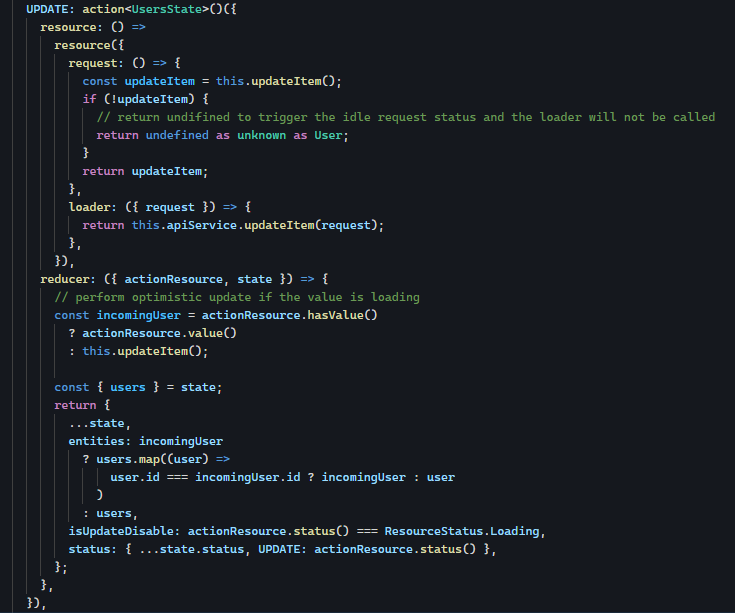Click 'user.id' in the comparison
Image resolution: width=735 pixels, height=613 pixels.
135,477
